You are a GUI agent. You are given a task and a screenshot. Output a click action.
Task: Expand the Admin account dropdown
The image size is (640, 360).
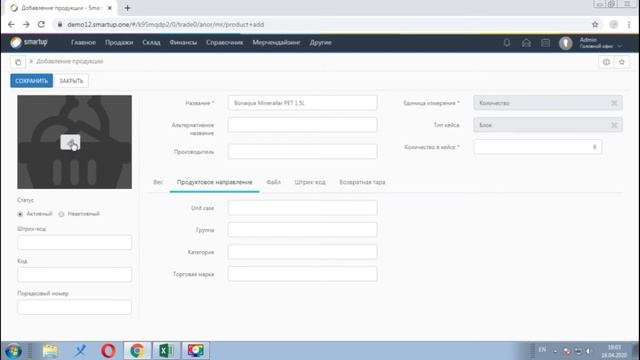601,43
